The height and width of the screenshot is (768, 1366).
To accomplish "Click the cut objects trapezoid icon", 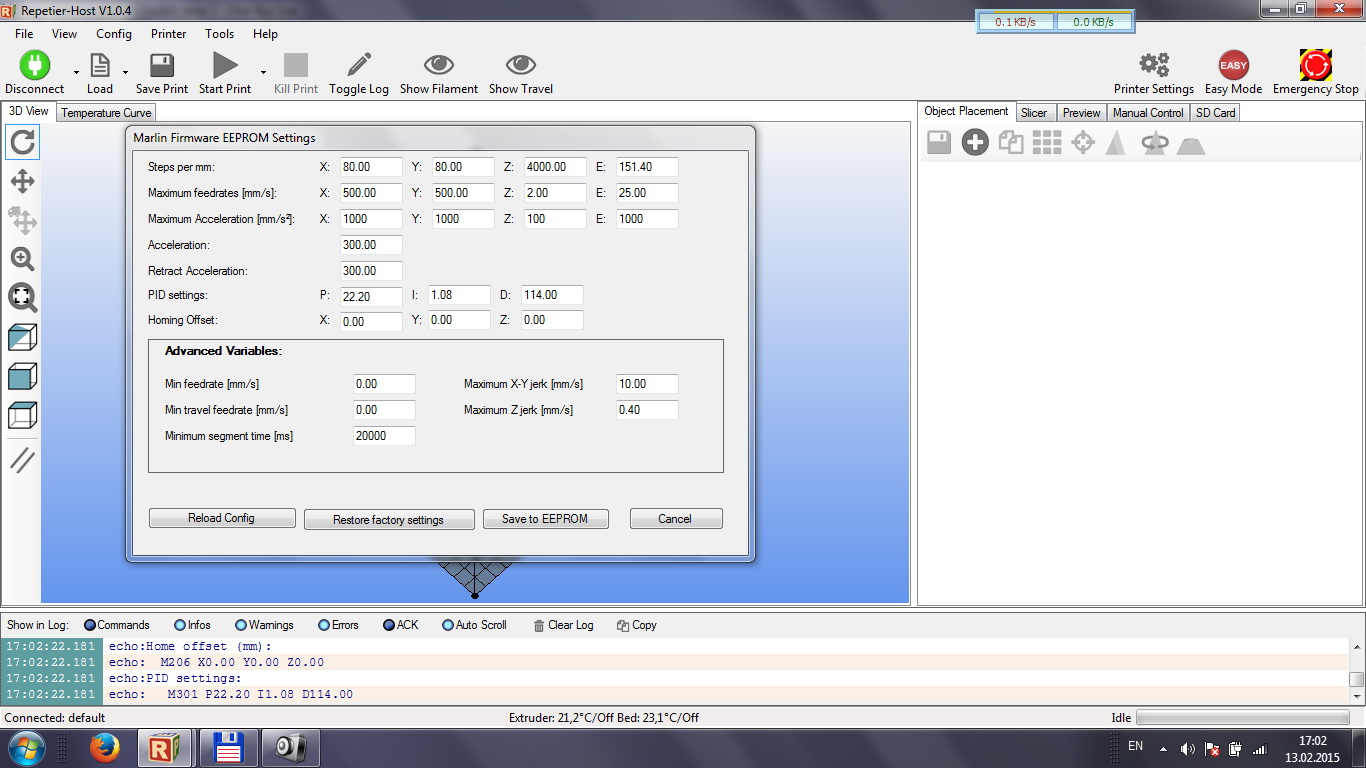I will tap(1190, 145).
